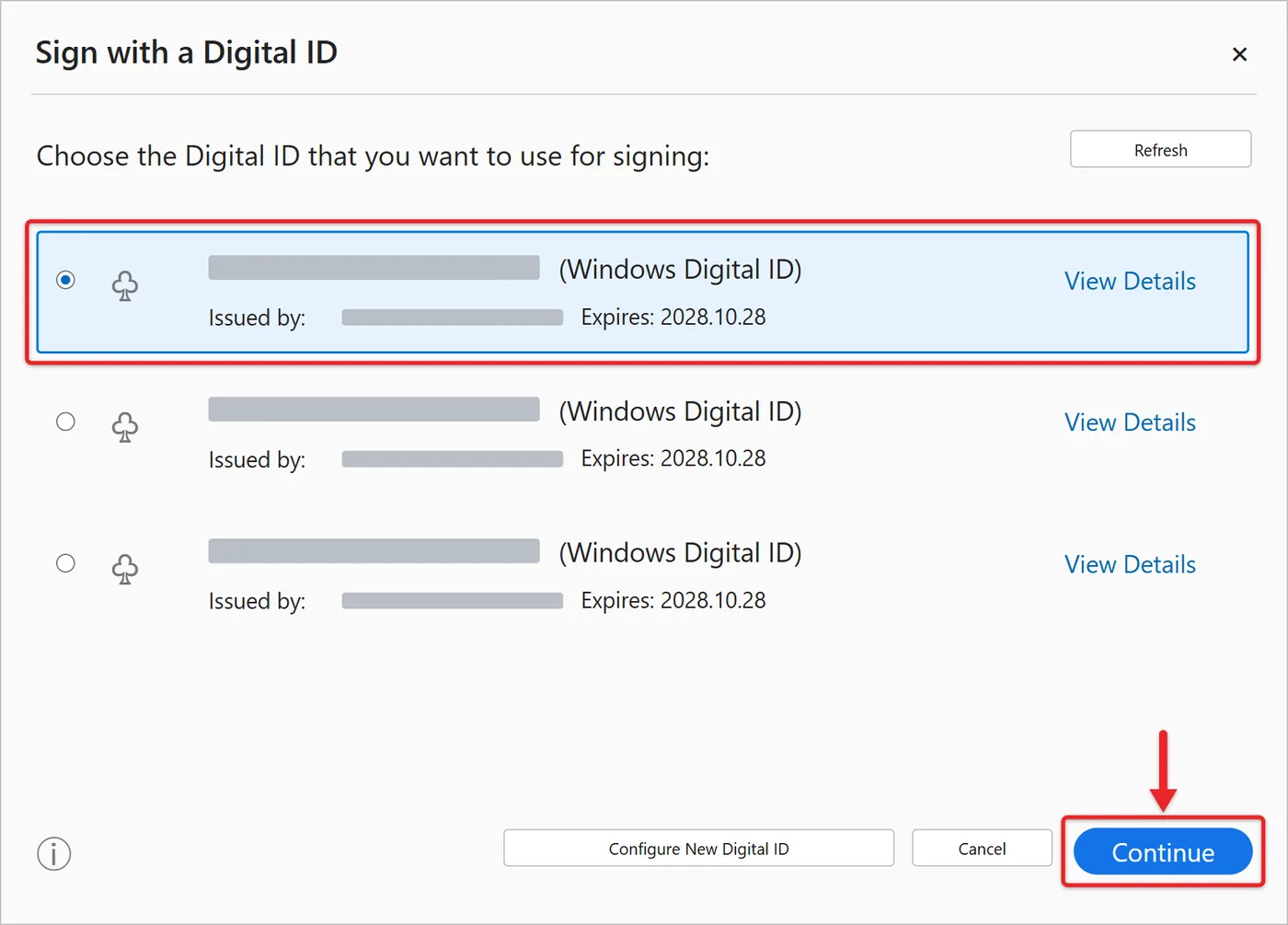Open the info help icon
Screen dimensions: 1288x925
tap(54, 853)
